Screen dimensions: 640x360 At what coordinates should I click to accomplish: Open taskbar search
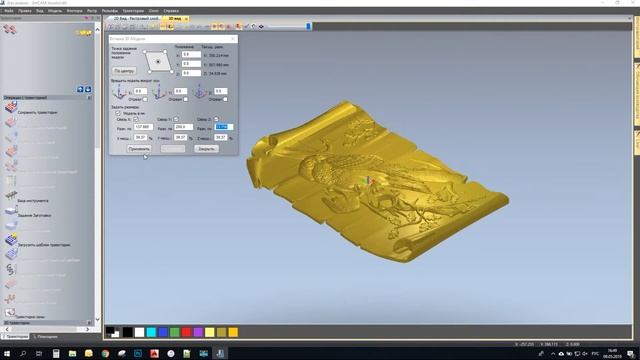tap(23, 353)
